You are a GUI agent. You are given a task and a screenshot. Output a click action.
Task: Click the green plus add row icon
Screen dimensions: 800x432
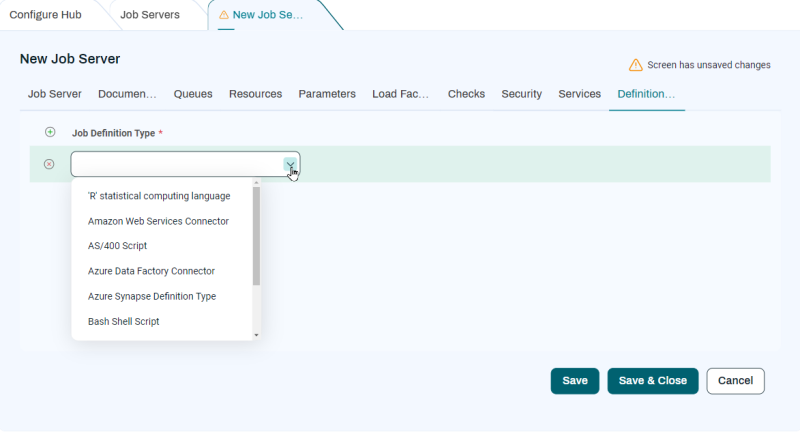pos(50,132)
